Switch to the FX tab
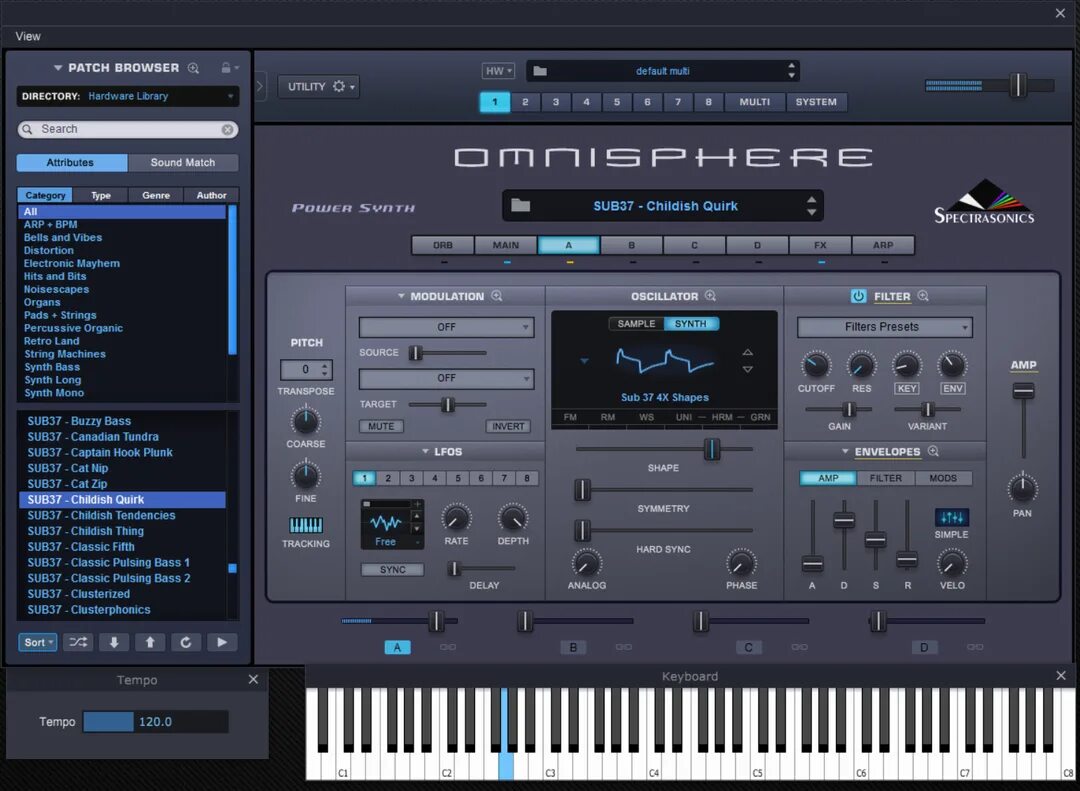The width and height of the screenshot is (1080, 791). pos(820,245)
